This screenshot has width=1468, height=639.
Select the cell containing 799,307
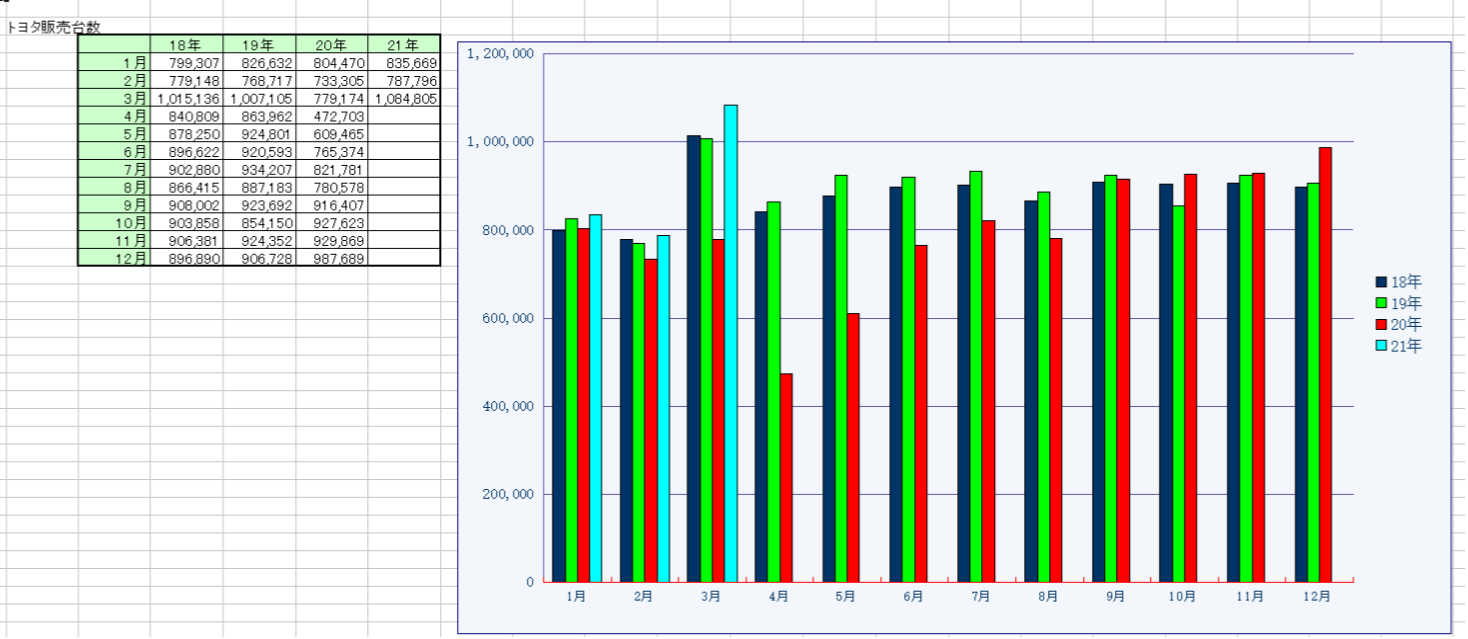click(186, 63)
